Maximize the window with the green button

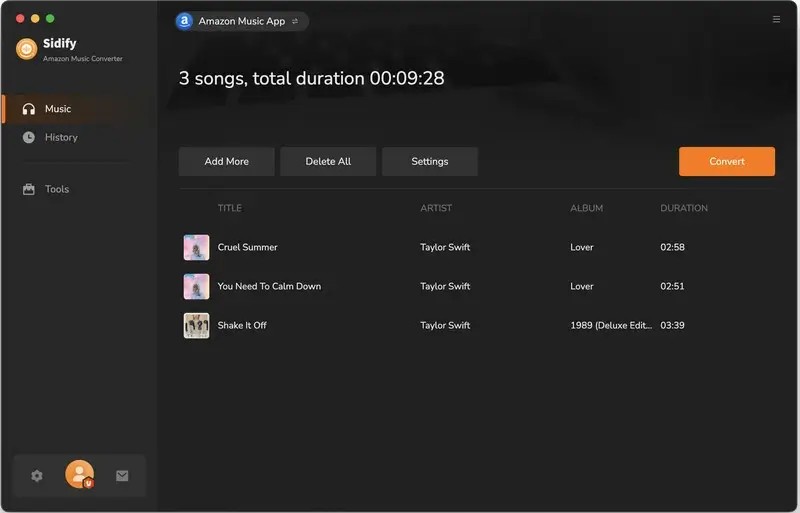(50, 18)
